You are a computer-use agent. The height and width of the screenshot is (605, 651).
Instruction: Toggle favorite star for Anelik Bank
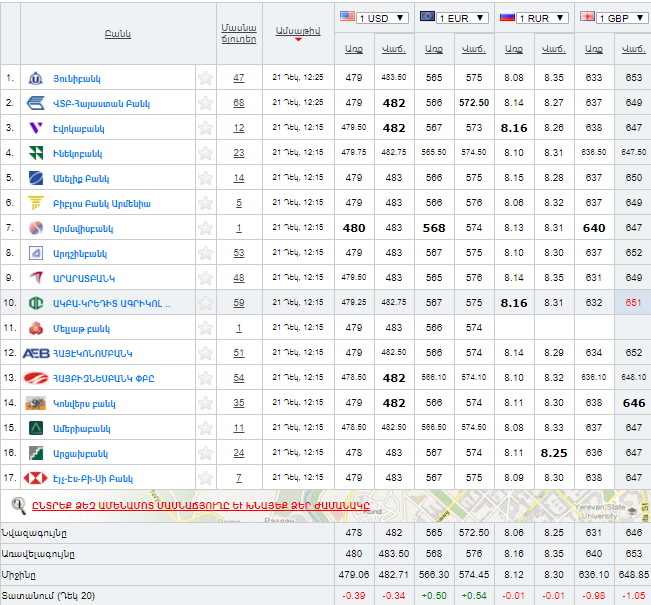(206, 178)
